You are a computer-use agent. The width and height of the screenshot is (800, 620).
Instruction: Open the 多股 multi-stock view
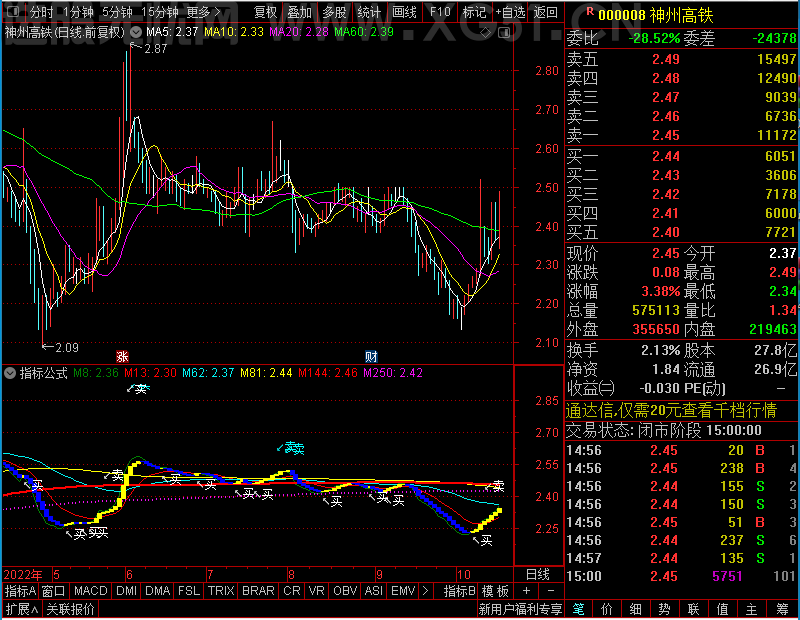(335, 12)
